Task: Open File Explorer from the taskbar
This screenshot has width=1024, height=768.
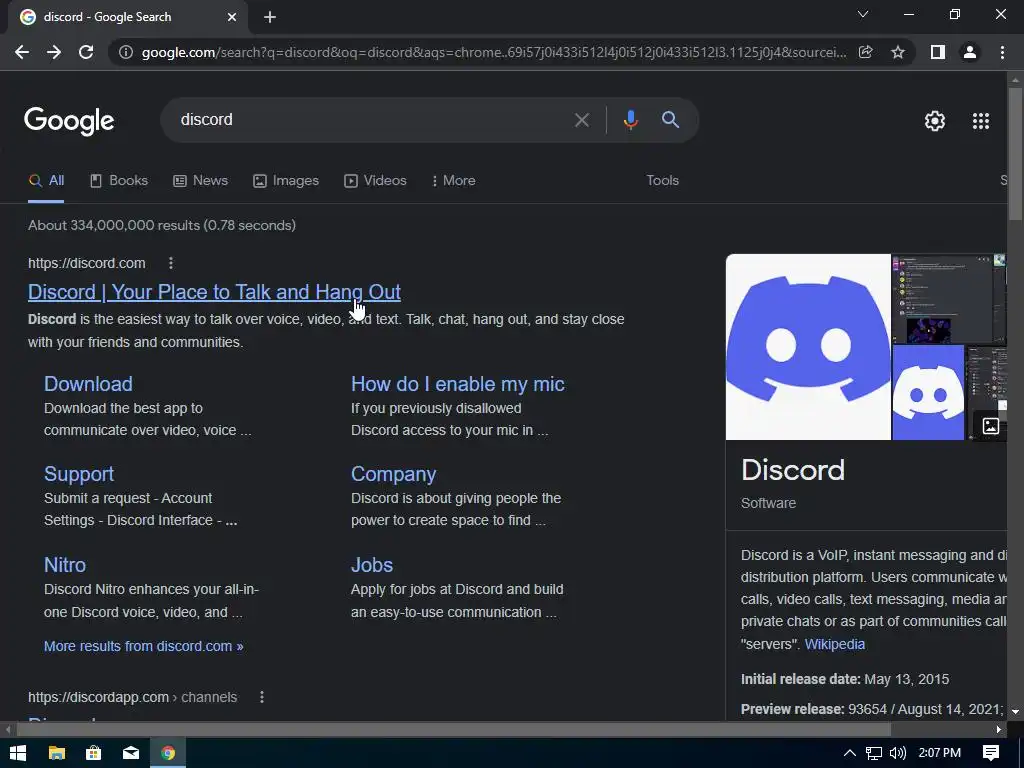Action: pos(57,753)
